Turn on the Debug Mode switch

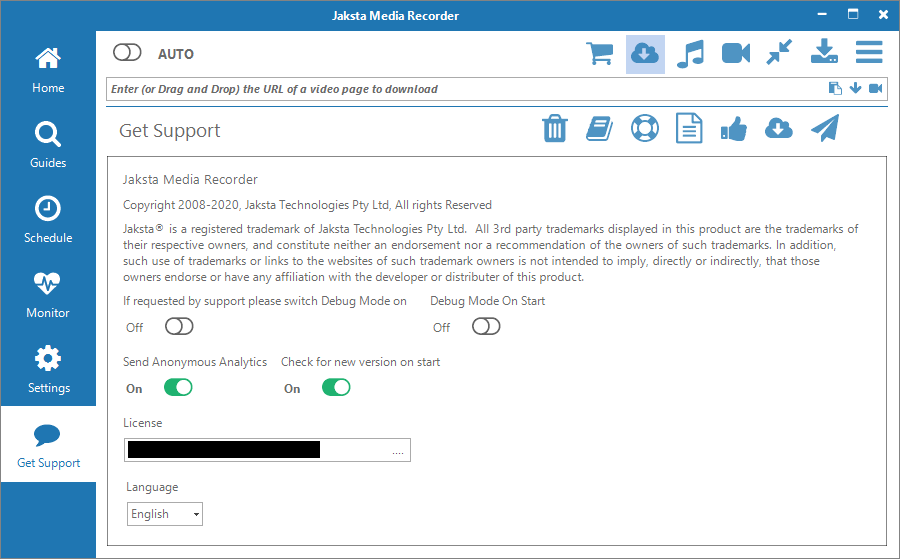point(179,327)
